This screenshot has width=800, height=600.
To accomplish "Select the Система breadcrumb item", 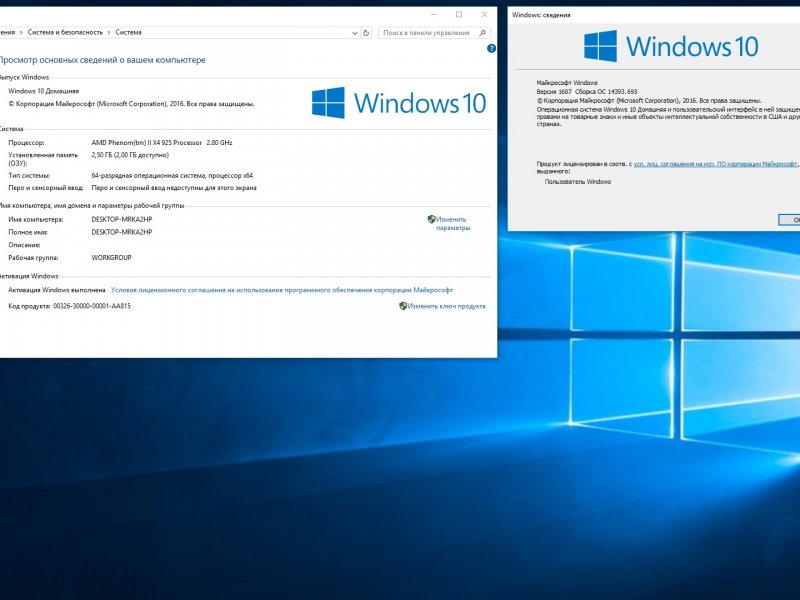I will tap(129, 32).
